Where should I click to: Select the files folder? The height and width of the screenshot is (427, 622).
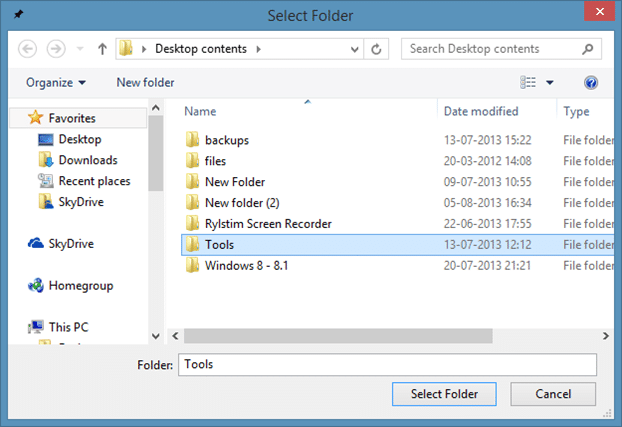(215, 161)
